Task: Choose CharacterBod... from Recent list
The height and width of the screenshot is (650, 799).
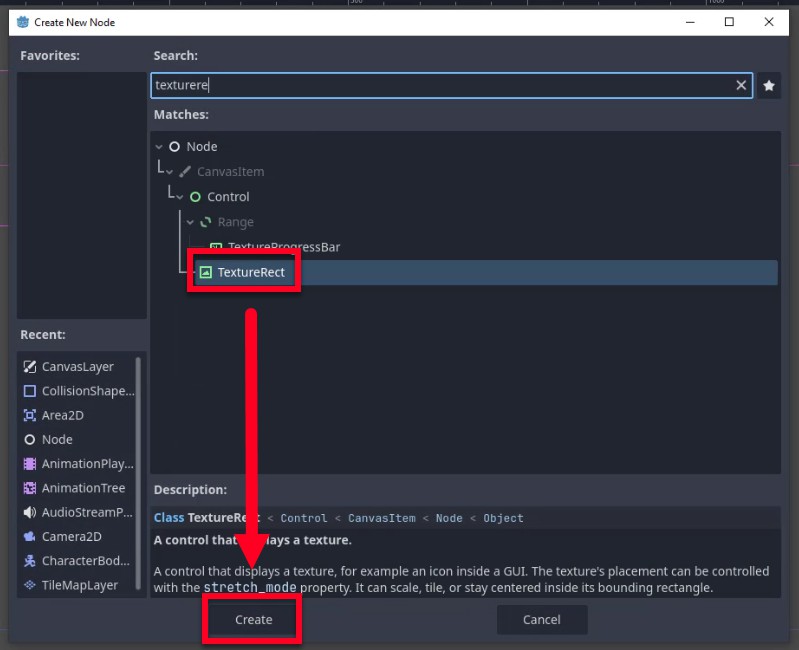Action: [77, 561]
